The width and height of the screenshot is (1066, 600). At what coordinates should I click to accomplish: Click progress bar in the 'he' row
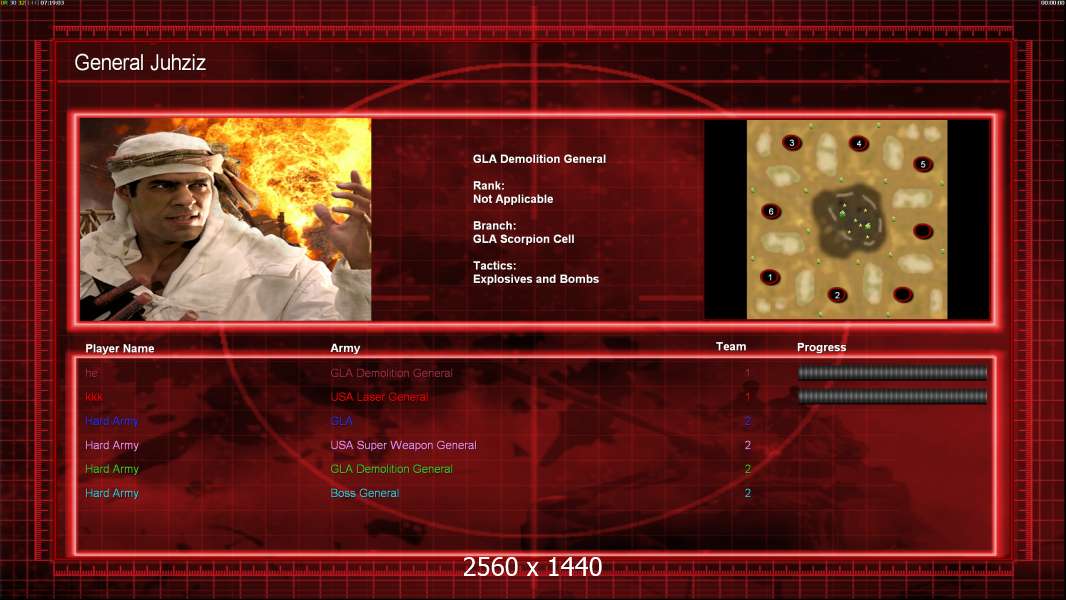tap(892, 372)
